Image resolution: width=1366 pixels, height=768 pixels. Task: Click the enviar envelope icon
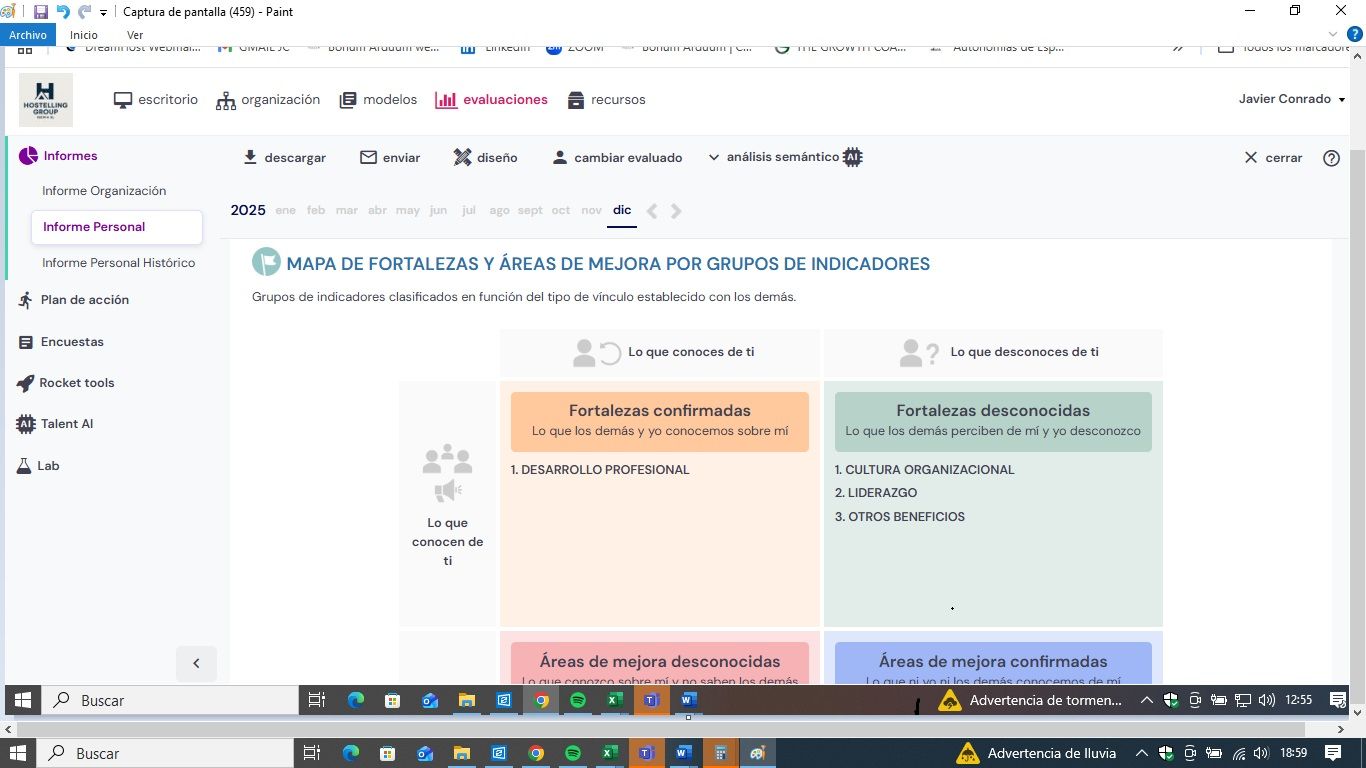click(x=368, y=157)
